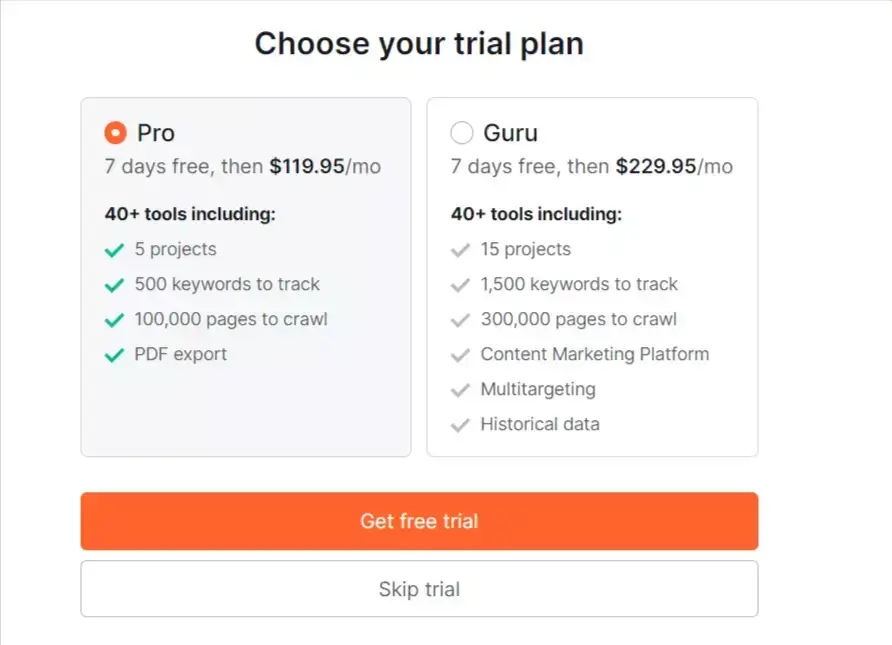Click the checkmark beside 500 keywords to track
The width and height of the screenshot is (892, 645).
click(x=113, y=284)
